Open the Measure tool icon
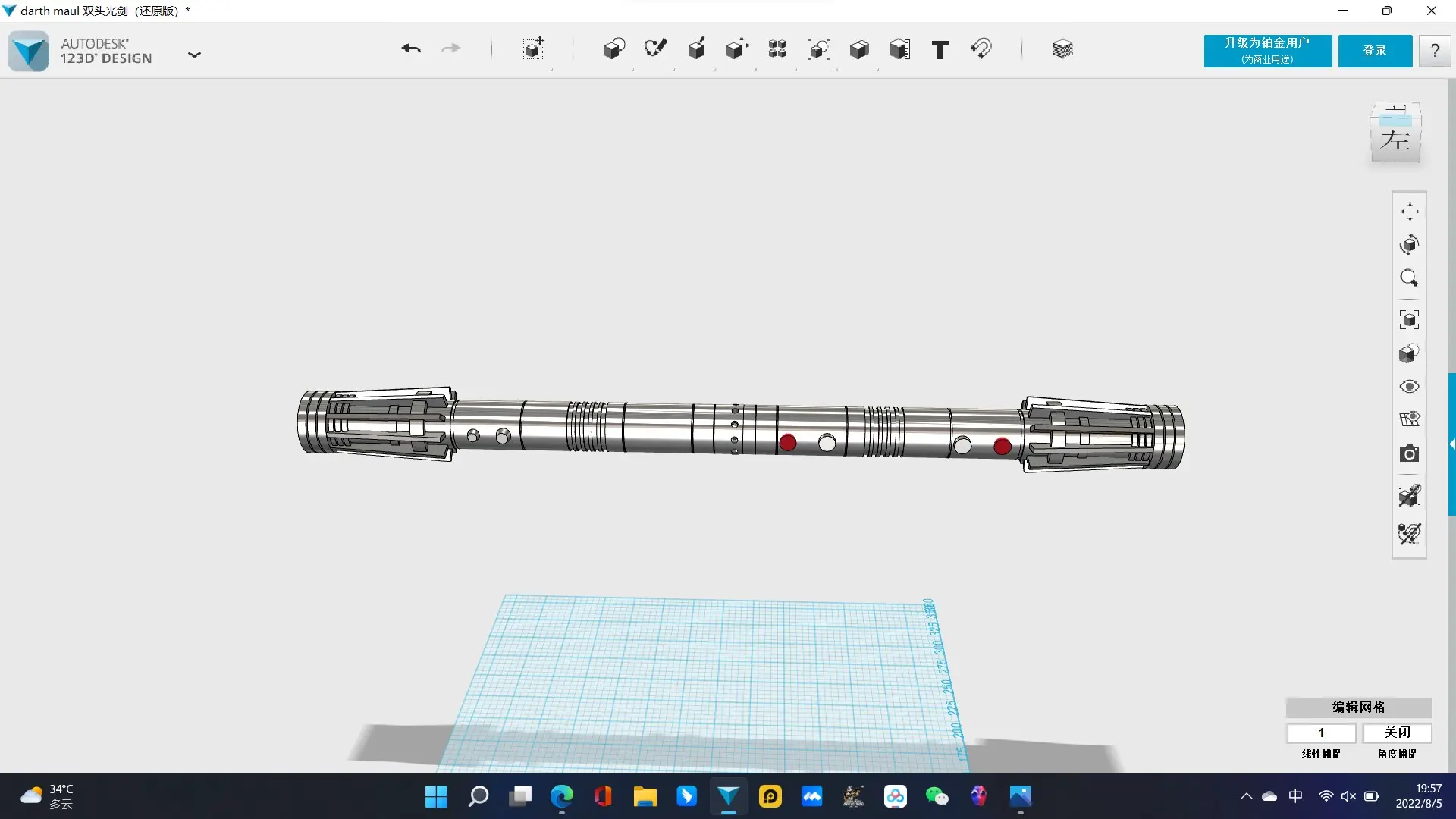 point(900,49)
